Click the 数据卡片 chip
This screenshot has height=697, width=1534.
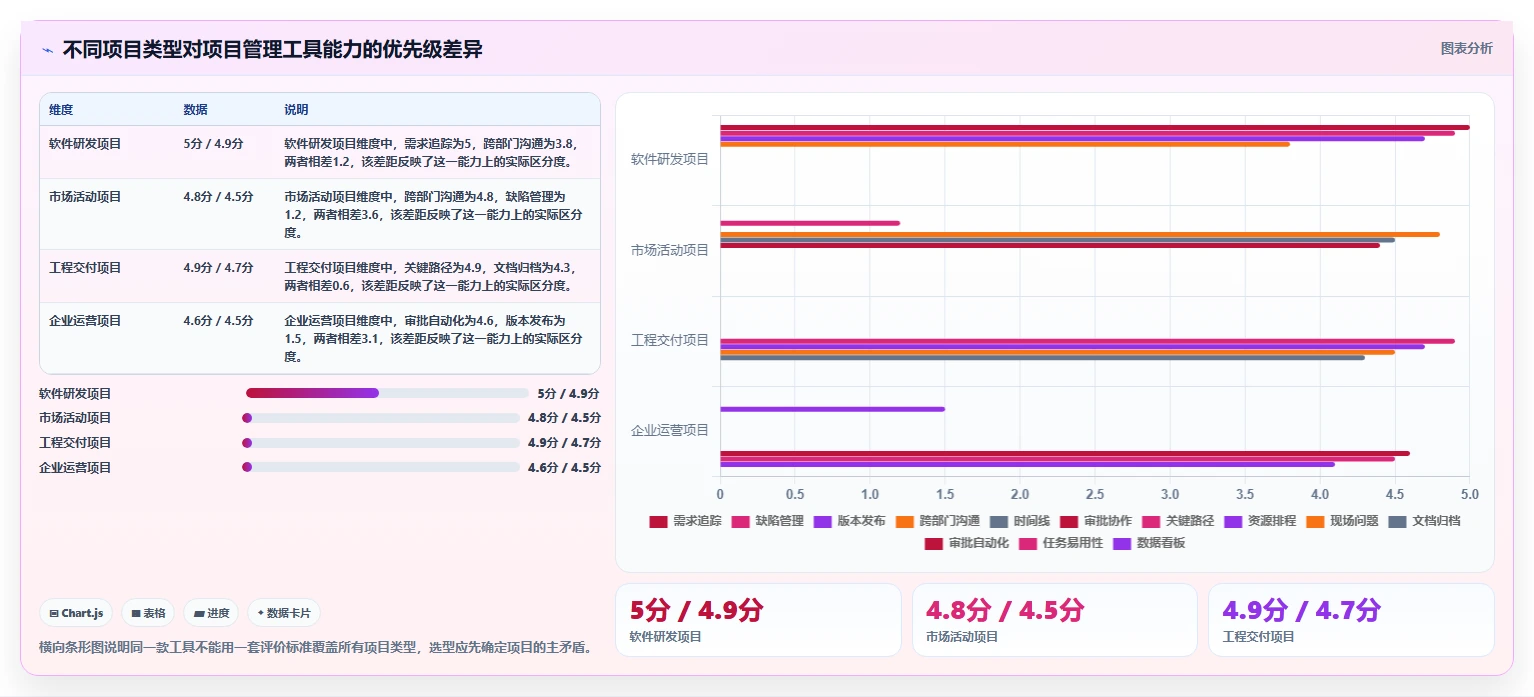(x=284, y=613)
